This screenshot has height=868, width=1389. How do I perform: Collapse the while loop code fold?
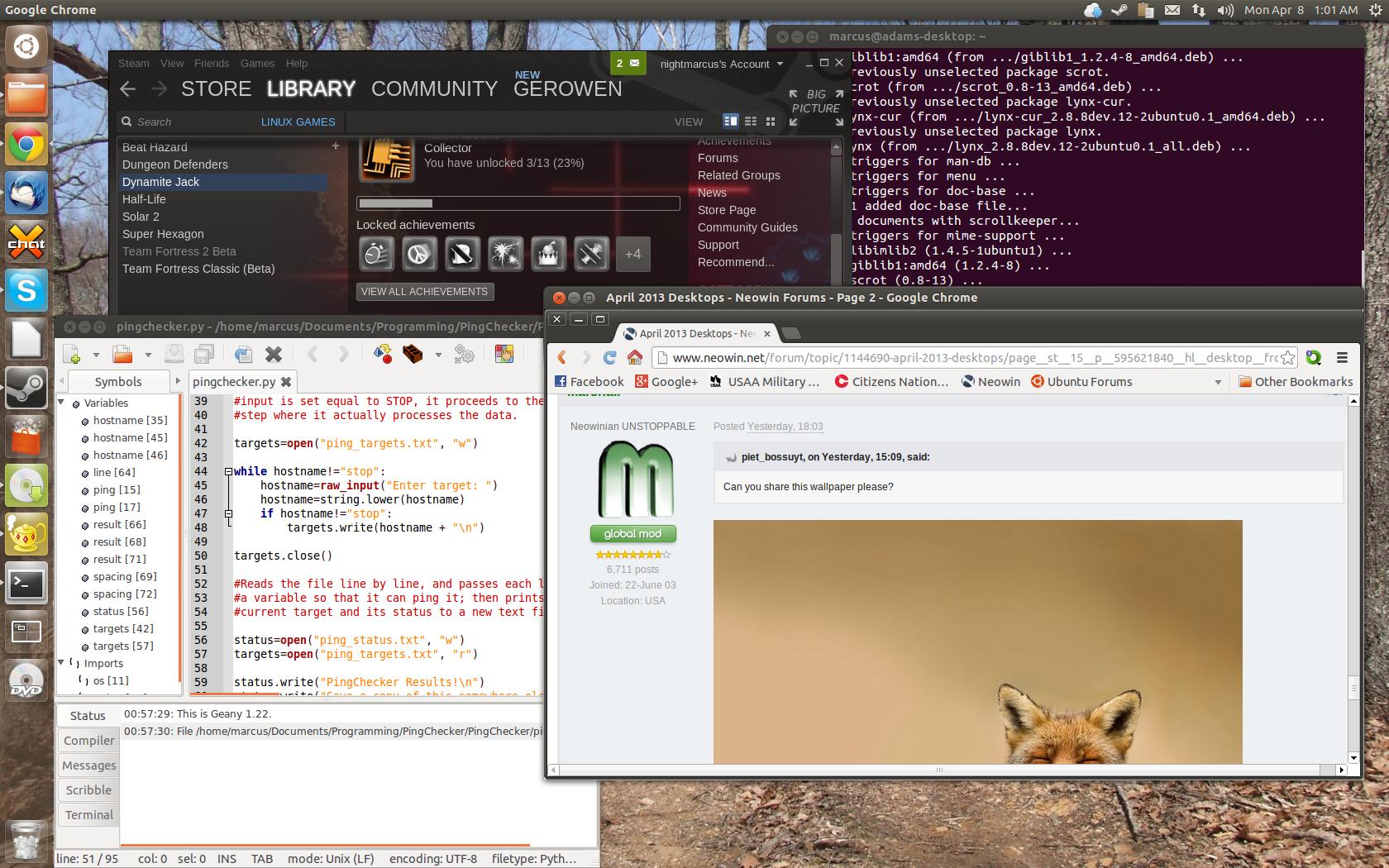point(228,471)
